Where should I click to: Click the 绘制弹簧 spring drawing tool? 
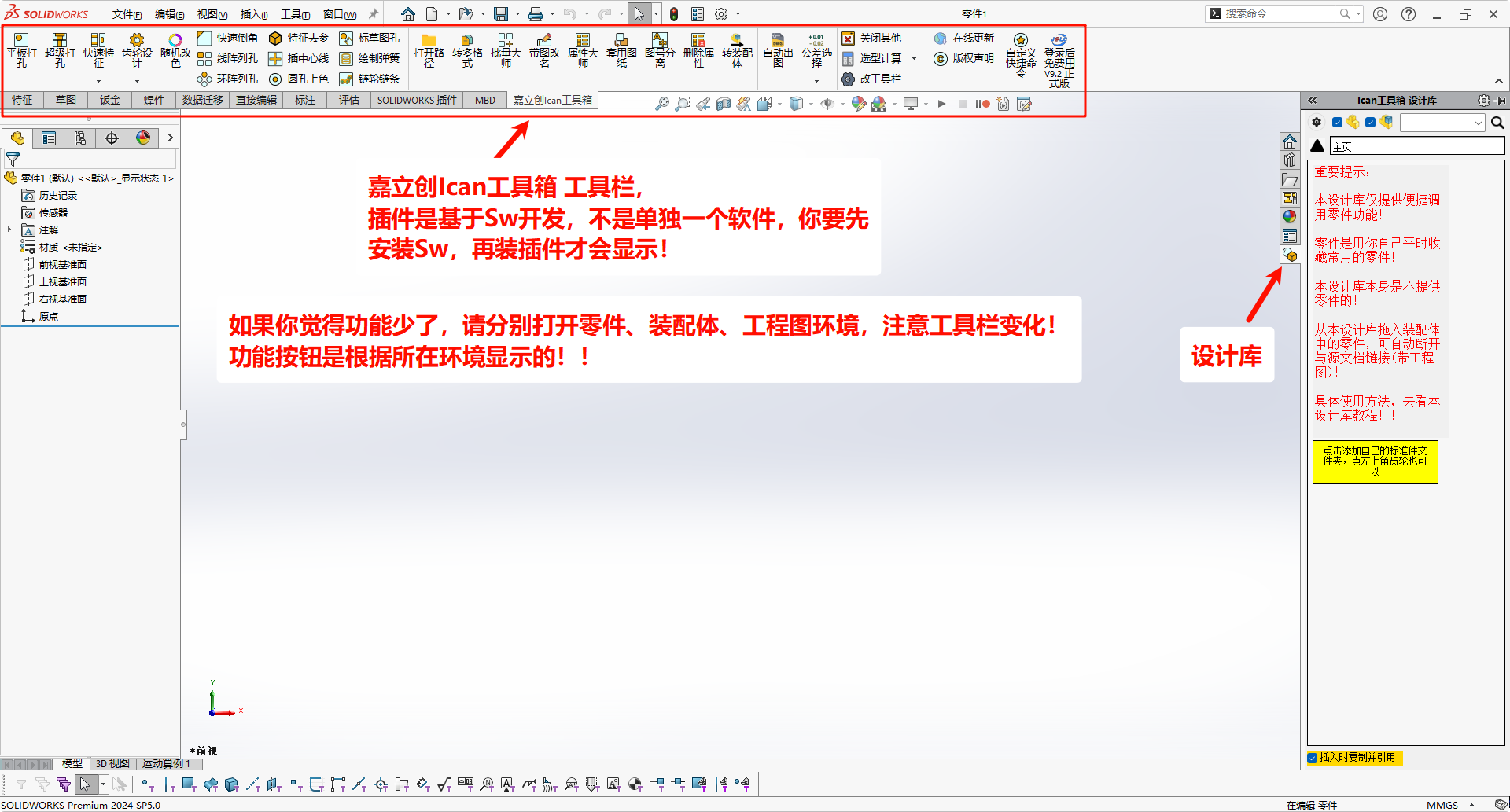pyautogui.click(x=370, y=58)
